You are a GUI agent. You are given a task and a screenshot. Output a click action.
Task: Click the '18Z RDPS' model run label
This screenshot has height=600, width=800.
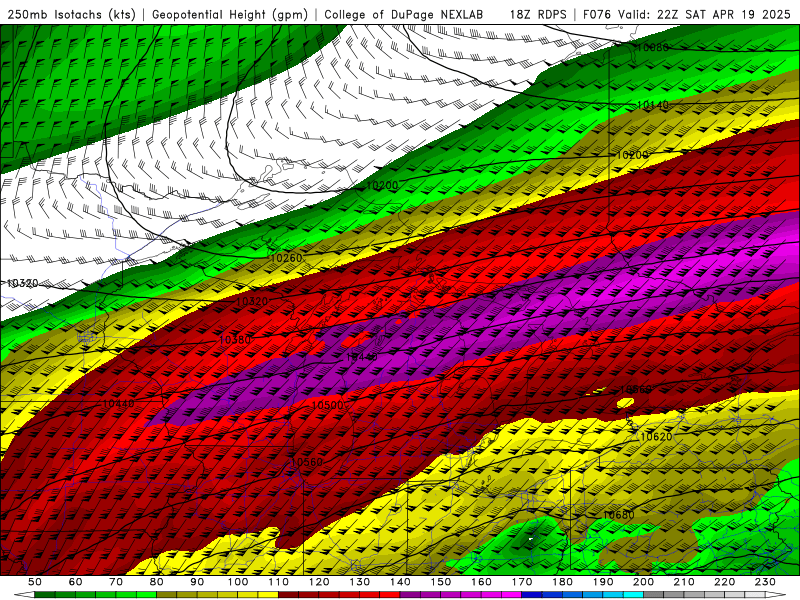(538, 14)
